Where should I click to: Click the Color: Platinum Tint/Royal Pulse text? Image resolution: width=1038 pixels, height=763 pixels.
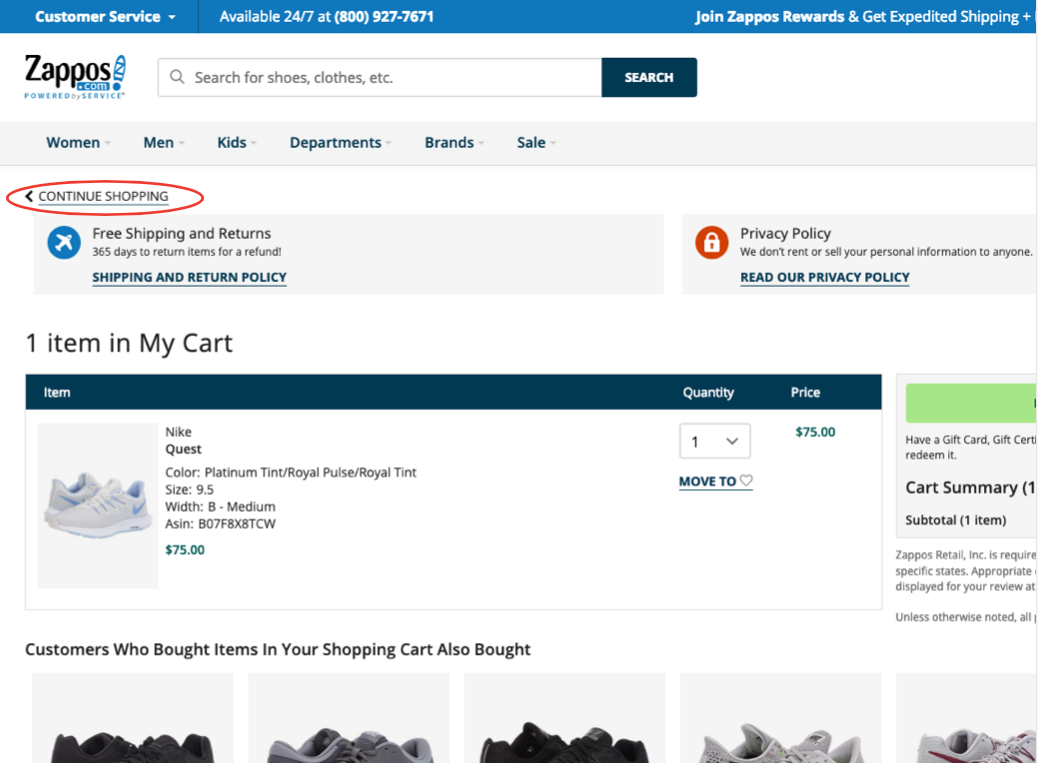[x=291, y=472]
